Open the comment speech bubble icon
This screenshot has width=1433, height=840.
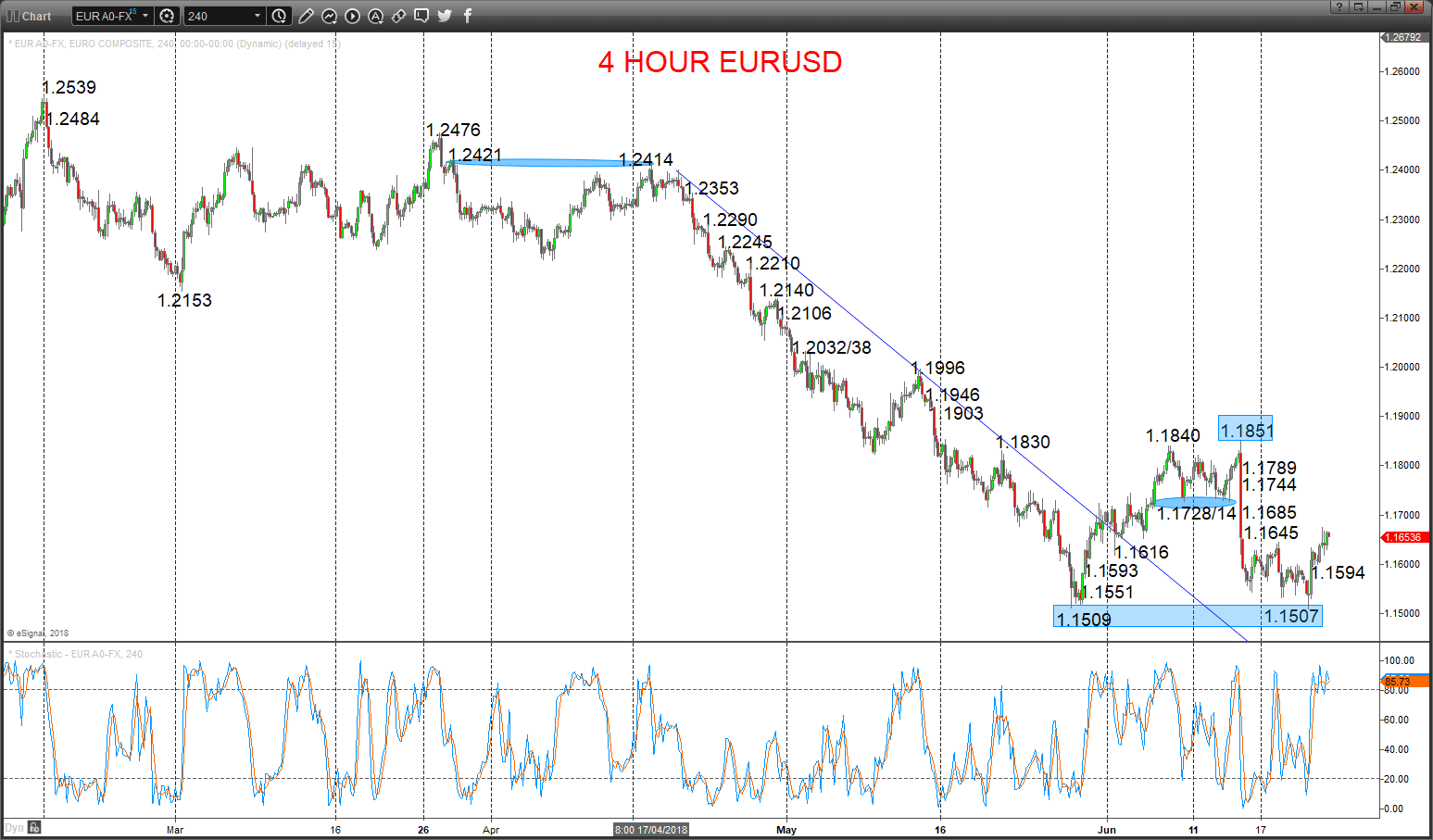[x=421, y=16]
